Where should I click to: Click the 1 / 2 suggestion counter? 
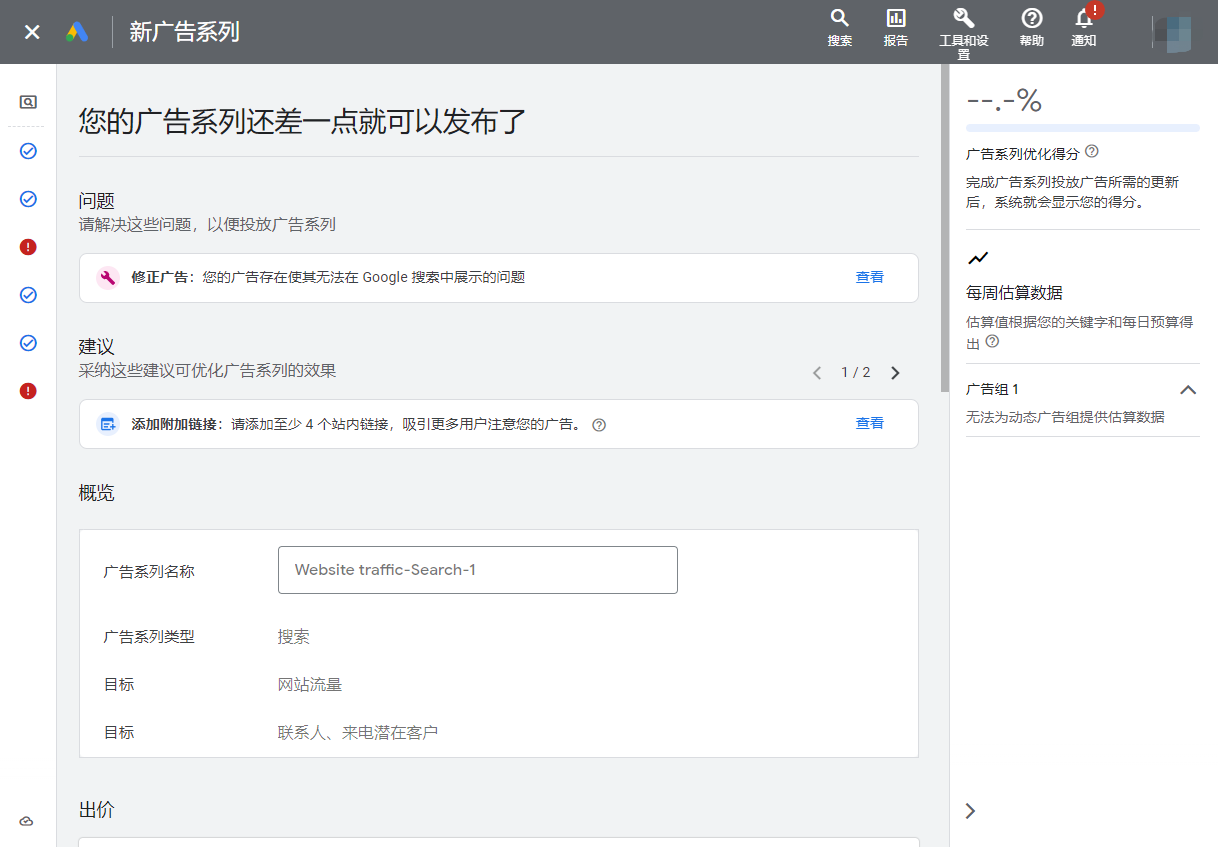tap(855, 373)
